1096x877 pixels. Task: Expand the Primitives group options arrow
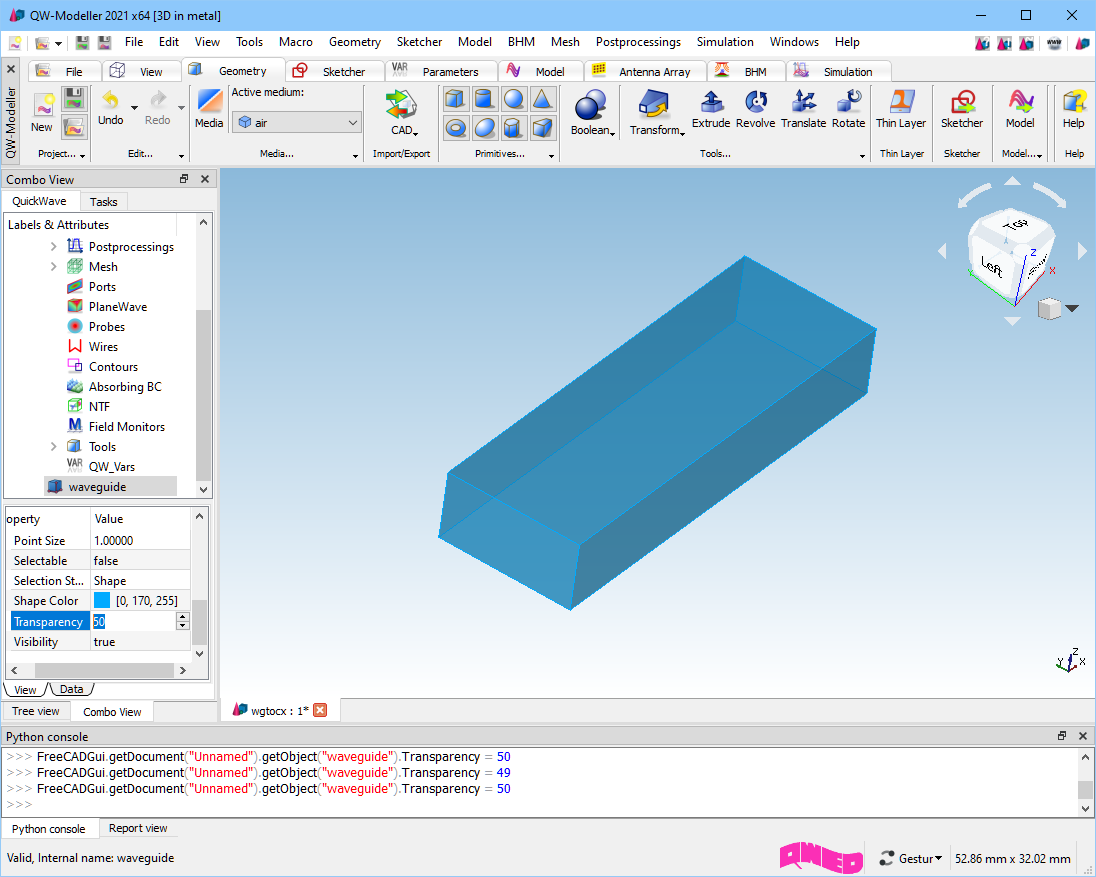(551, 156)
